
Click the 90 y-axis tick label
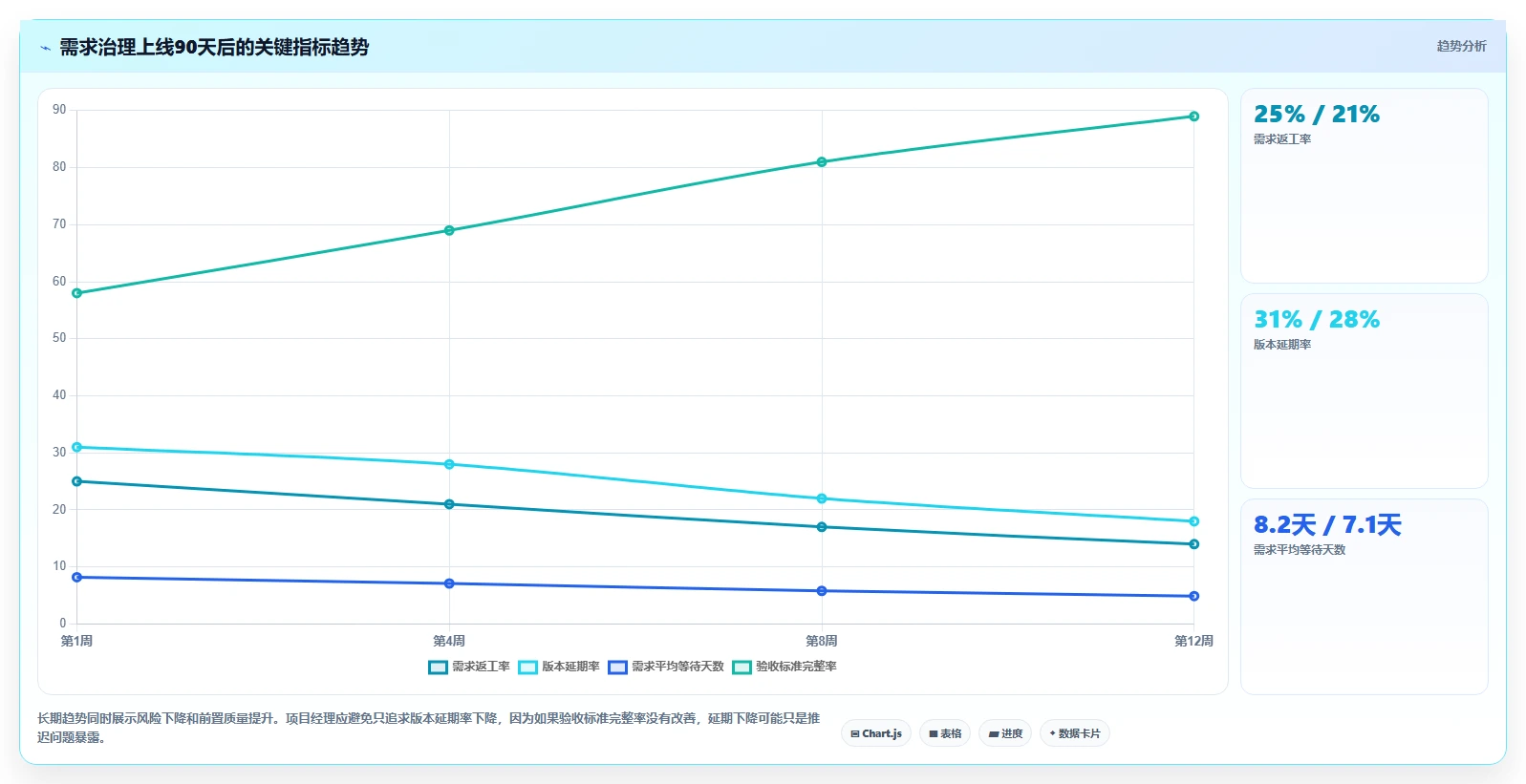coord(59,110)
